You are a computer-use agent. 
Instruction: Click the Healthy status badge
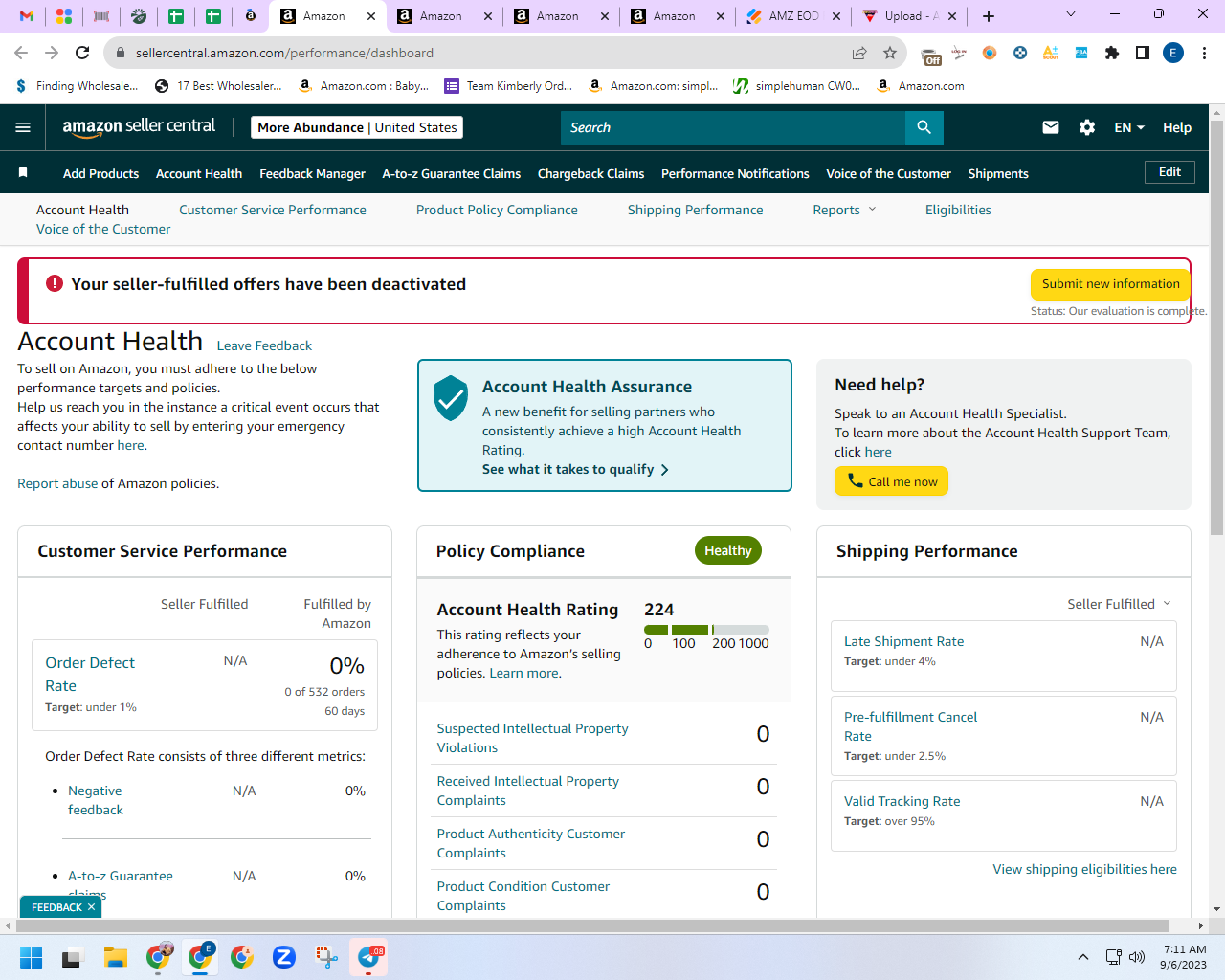coord(728,550)
